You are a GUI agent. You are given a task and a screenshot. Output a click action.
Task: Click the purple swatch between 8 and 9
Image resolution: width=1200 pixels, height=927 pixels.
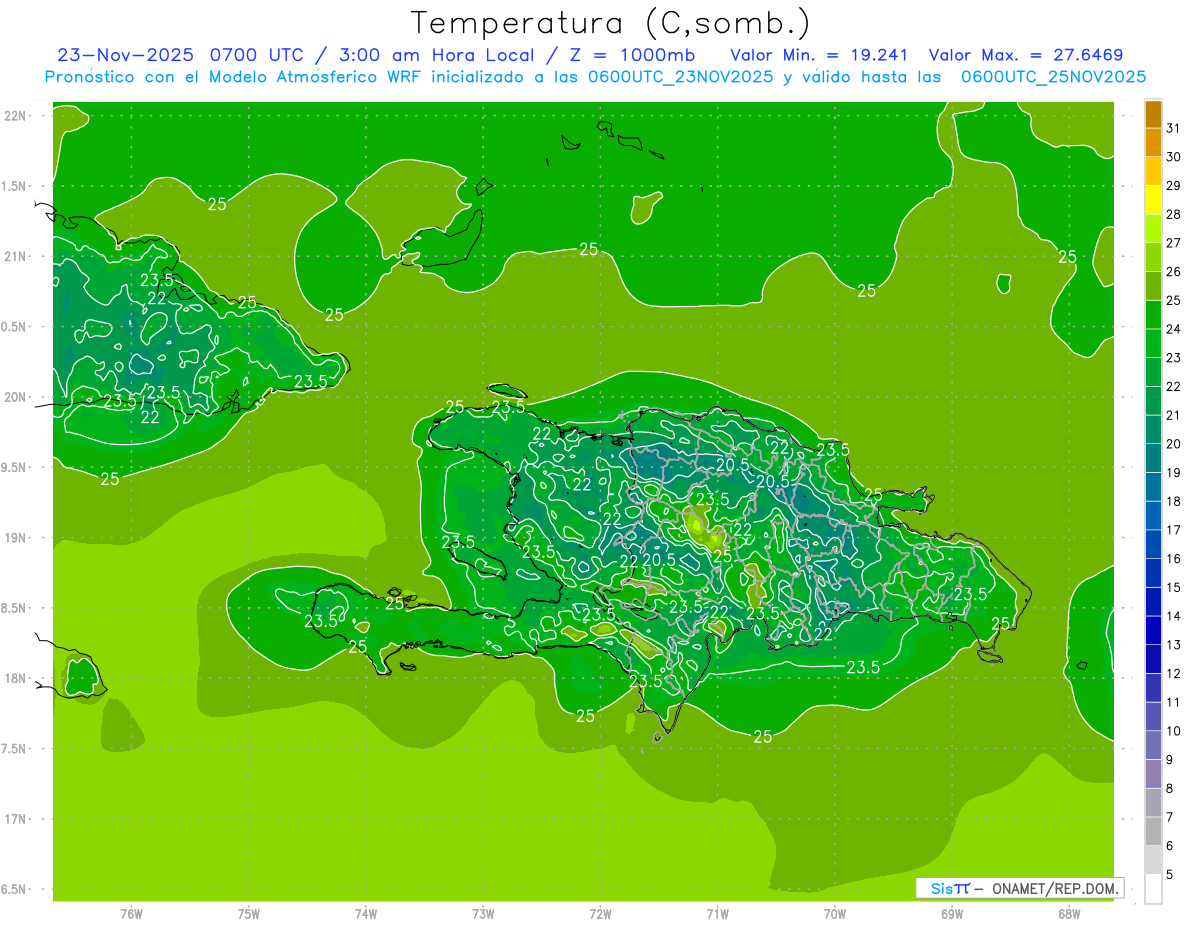[x=1153, y=774]
